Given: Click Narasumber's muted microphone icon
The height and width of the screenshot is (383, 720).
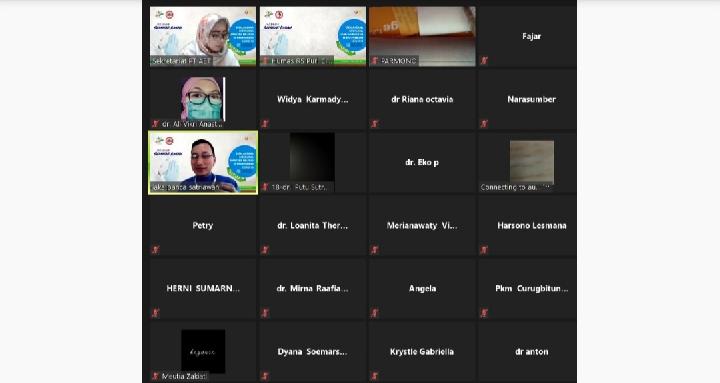Looking at the screenshot, I should click(484, 124).
